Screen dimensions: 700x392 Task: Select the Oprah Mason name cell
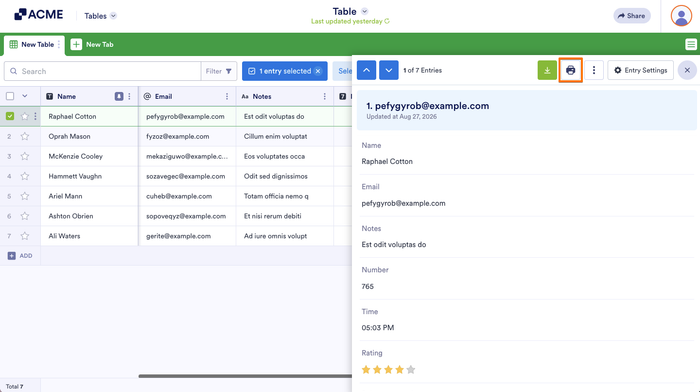[x=89, y=136]
